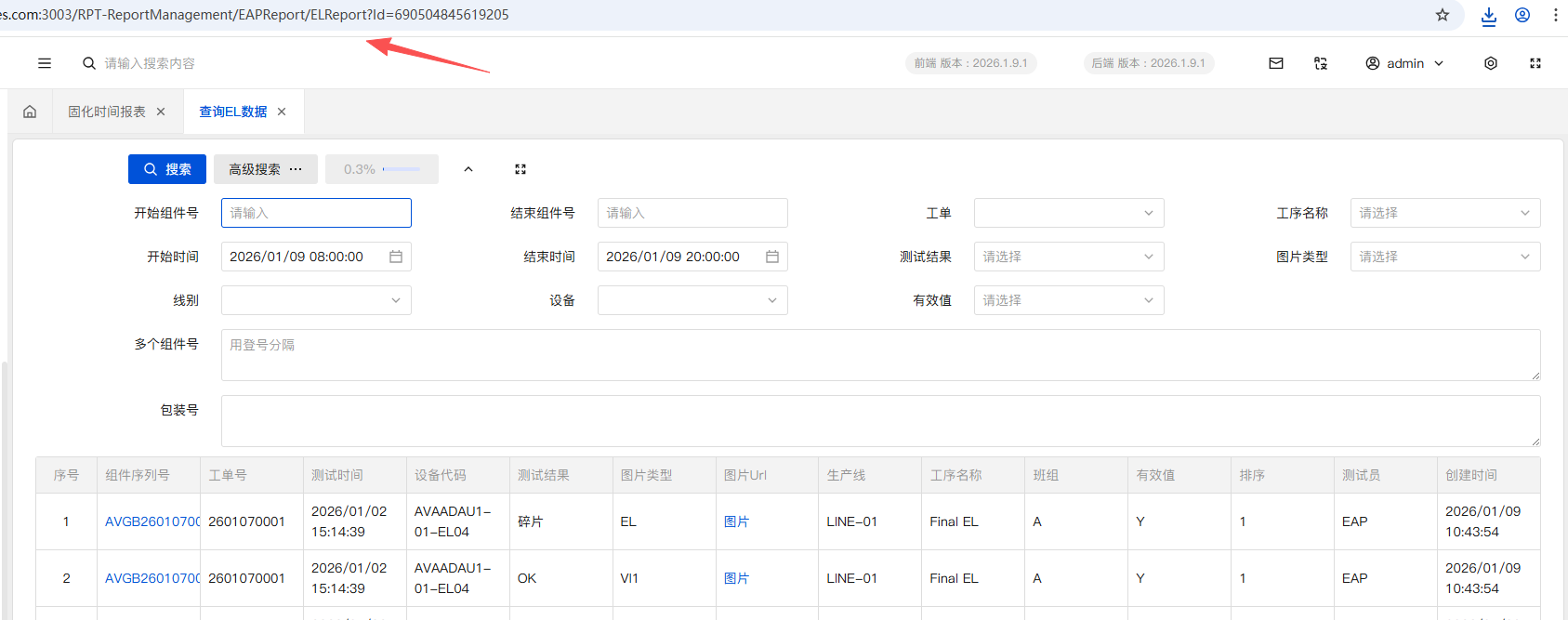Focus the 开始组件号 input field
The height and width of the screenshot is (620, 1568).
316,213
